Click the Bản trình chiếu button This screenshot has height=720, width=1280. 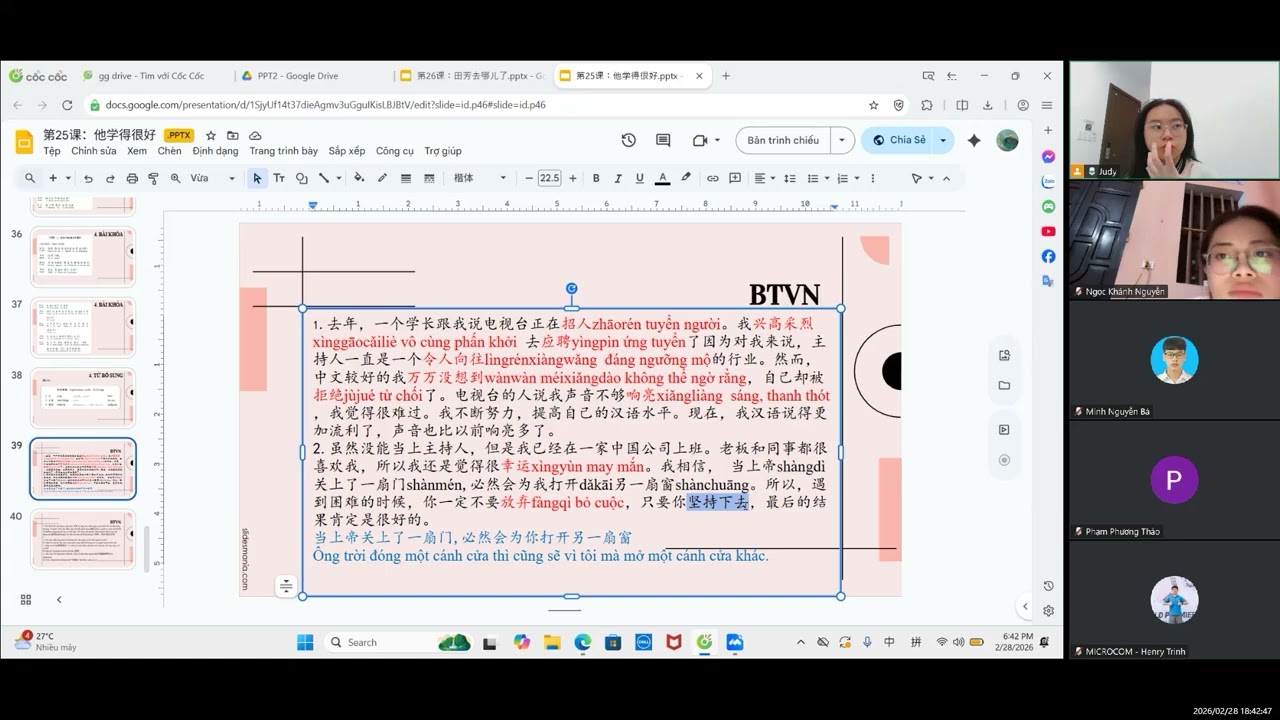click(783, 140)
